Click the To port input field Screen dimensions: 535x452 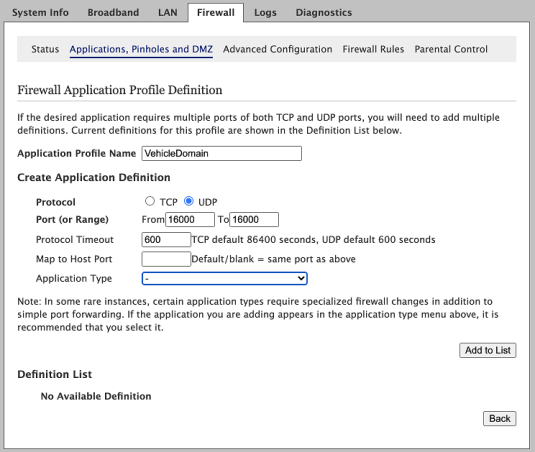click(x=254, y=219)
